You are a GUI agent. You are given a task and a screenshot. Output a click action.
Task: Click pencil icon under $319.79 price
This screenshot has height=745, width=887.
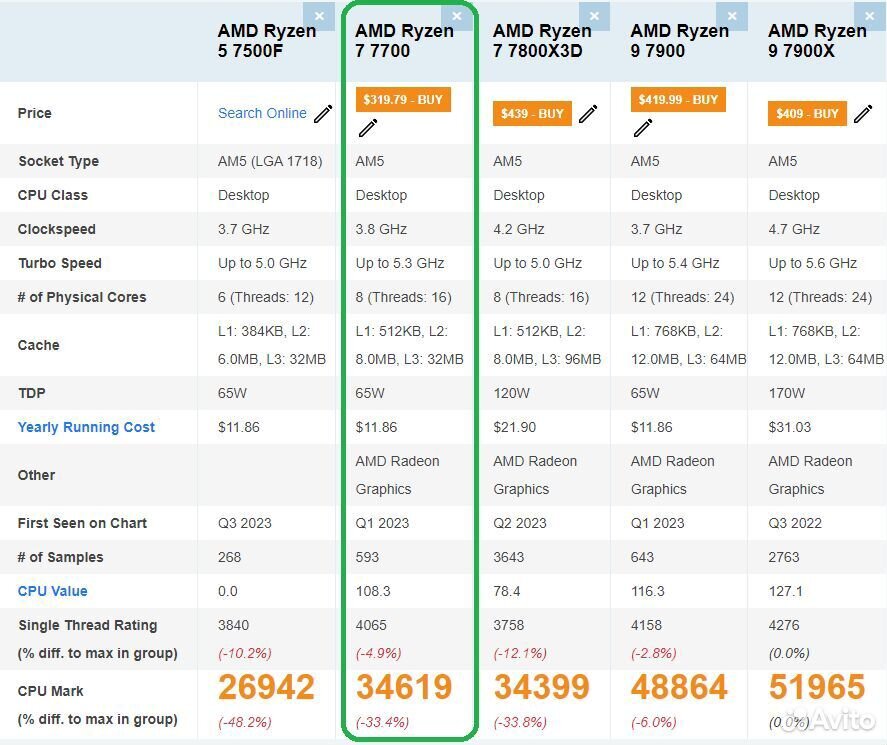click(368, 128)
